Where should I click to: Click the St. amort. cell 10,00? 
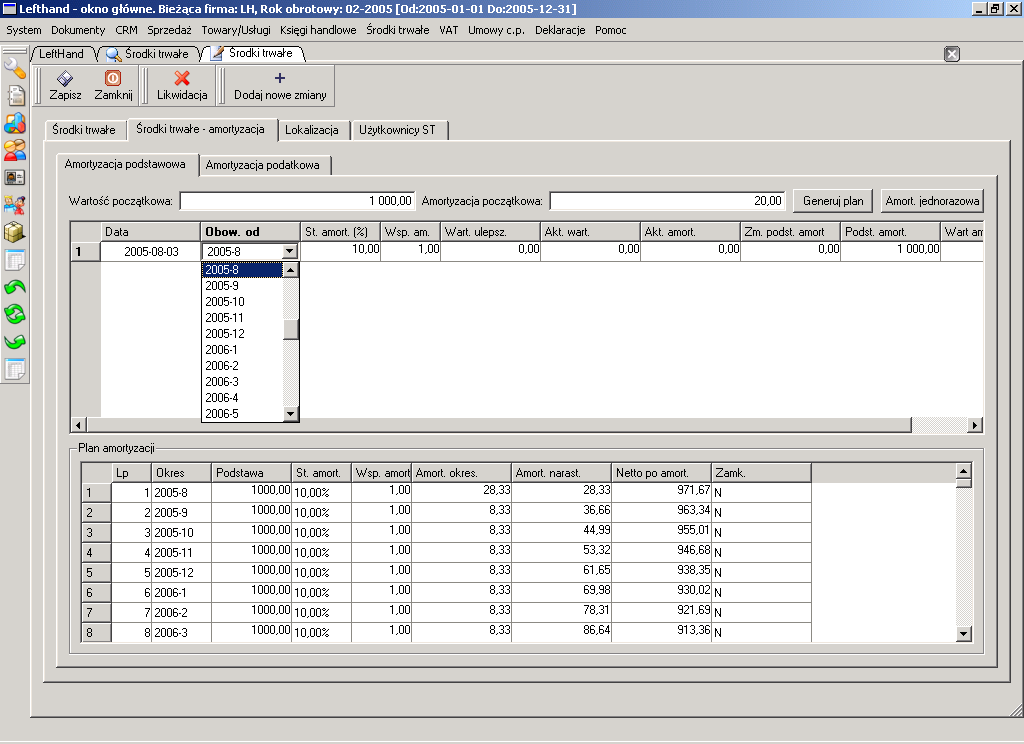click(340, 249)
